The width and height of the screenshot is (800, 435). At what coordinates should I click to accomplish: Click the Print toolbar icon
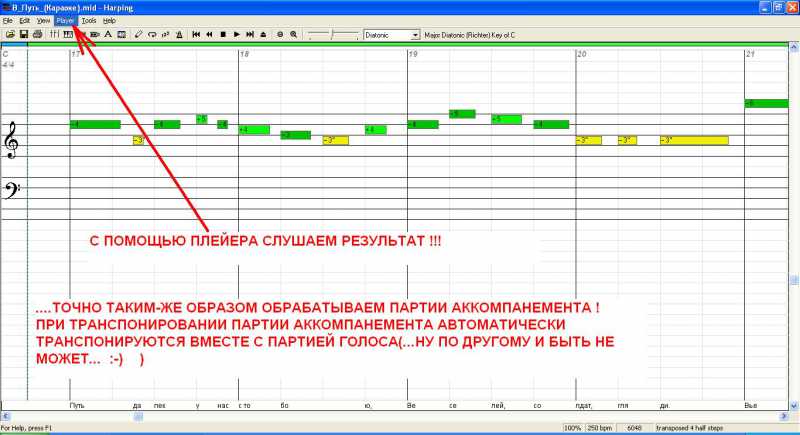[x=37, y=35]
